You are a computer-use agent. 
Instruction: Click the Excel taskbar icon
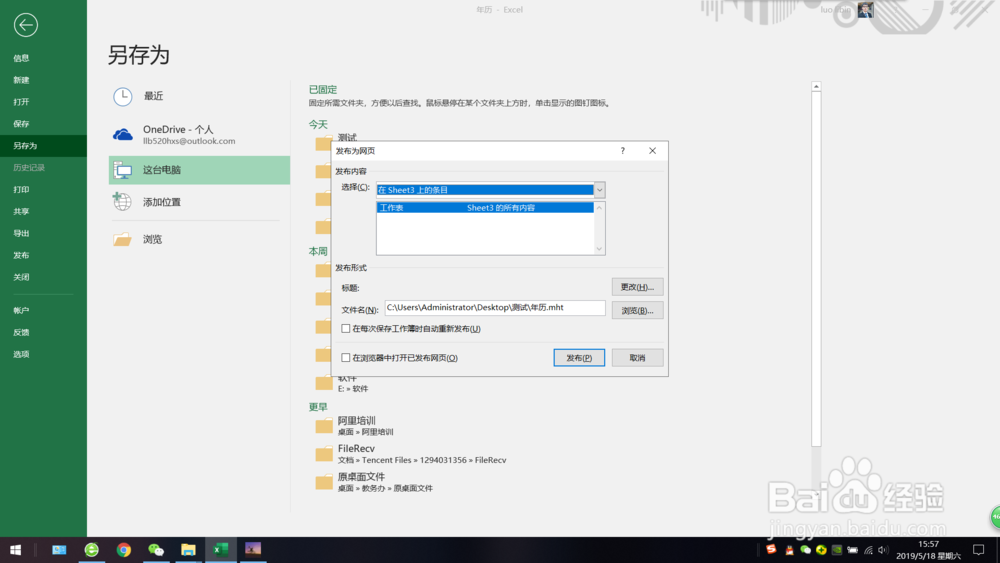(221, 550)
